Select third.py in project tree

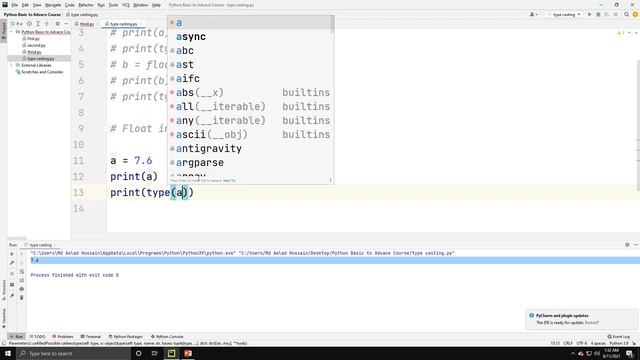[x=32, y=52]
